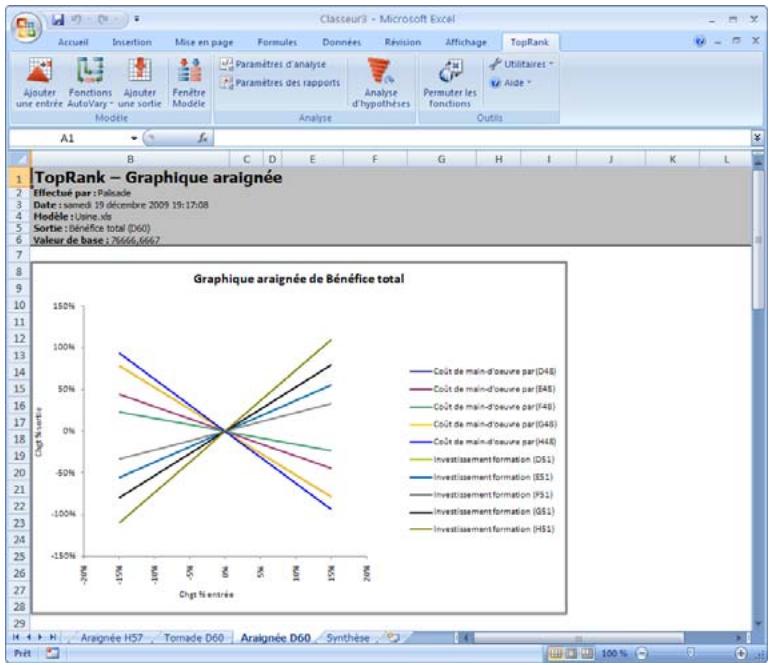Open the Synthèse sheet tab
This screenshot has width=770, height=665.
point(348,638)
